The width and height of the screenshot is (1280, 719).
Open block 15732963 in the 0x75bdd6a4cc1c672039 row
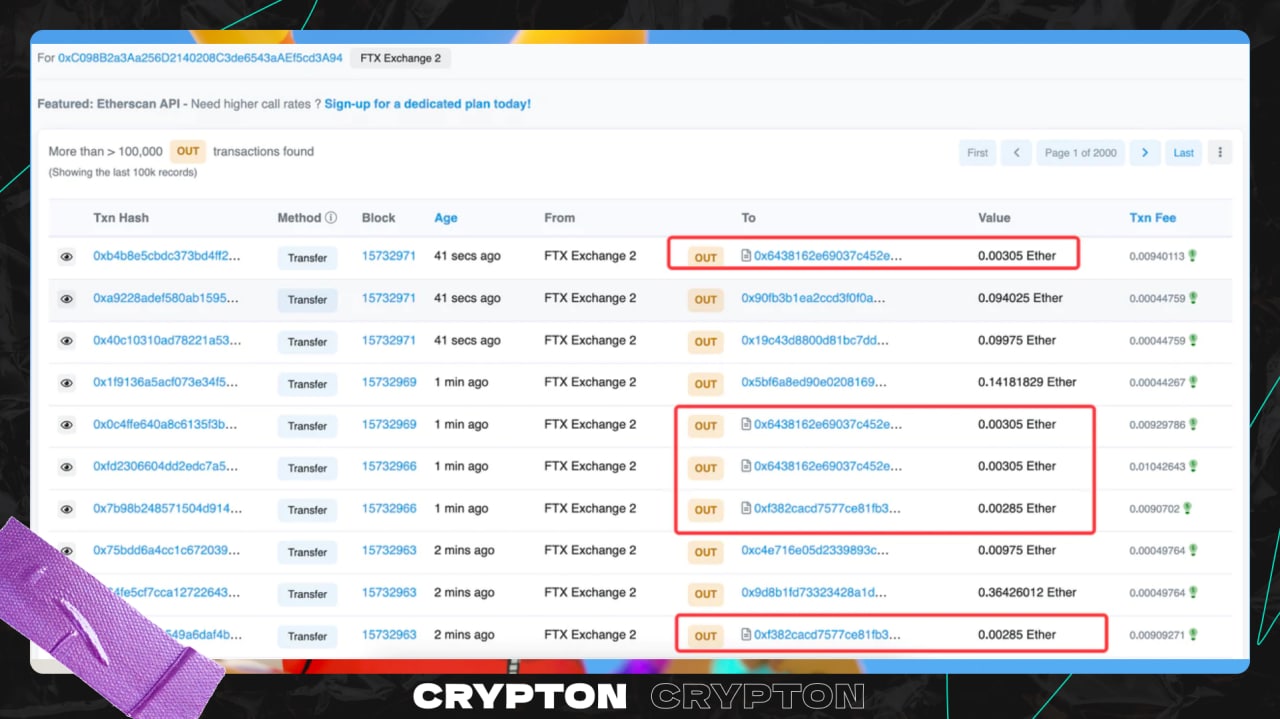[x=389, y=550]
